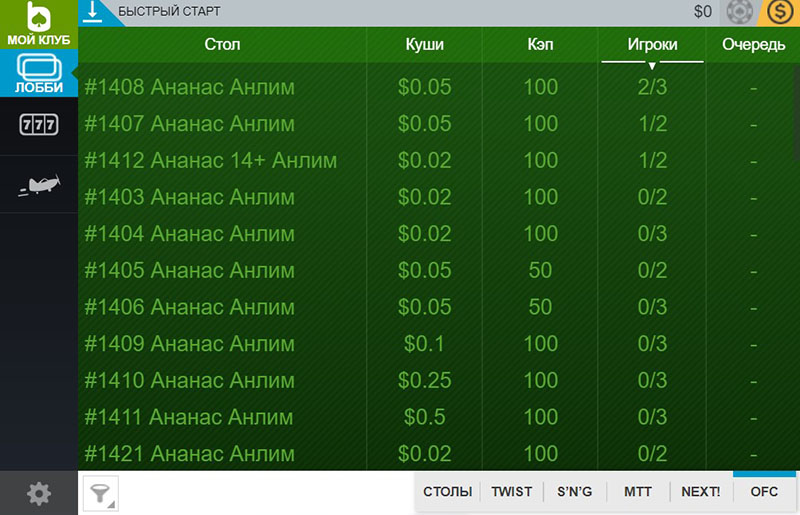Open table #1408 Ананас Анлим
The width and height of the screenshot is (800, 515).
(x=439, y=87)
